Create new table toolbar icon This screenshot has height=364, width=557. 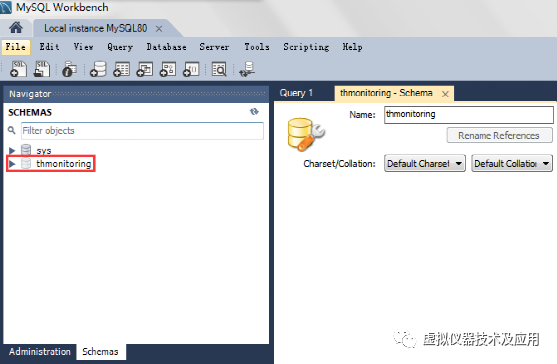click(121, 69)
